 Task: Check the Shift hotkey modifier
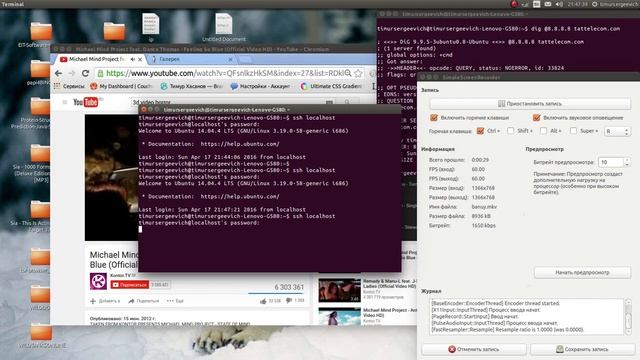coord(510,131)
